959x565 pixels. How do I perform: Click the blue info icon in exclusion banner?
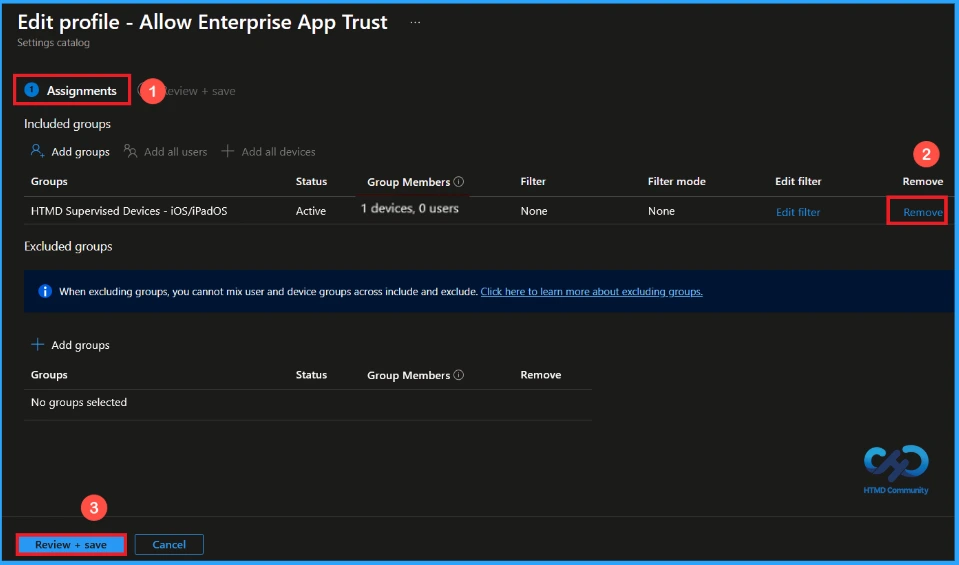tap(45, 291)
